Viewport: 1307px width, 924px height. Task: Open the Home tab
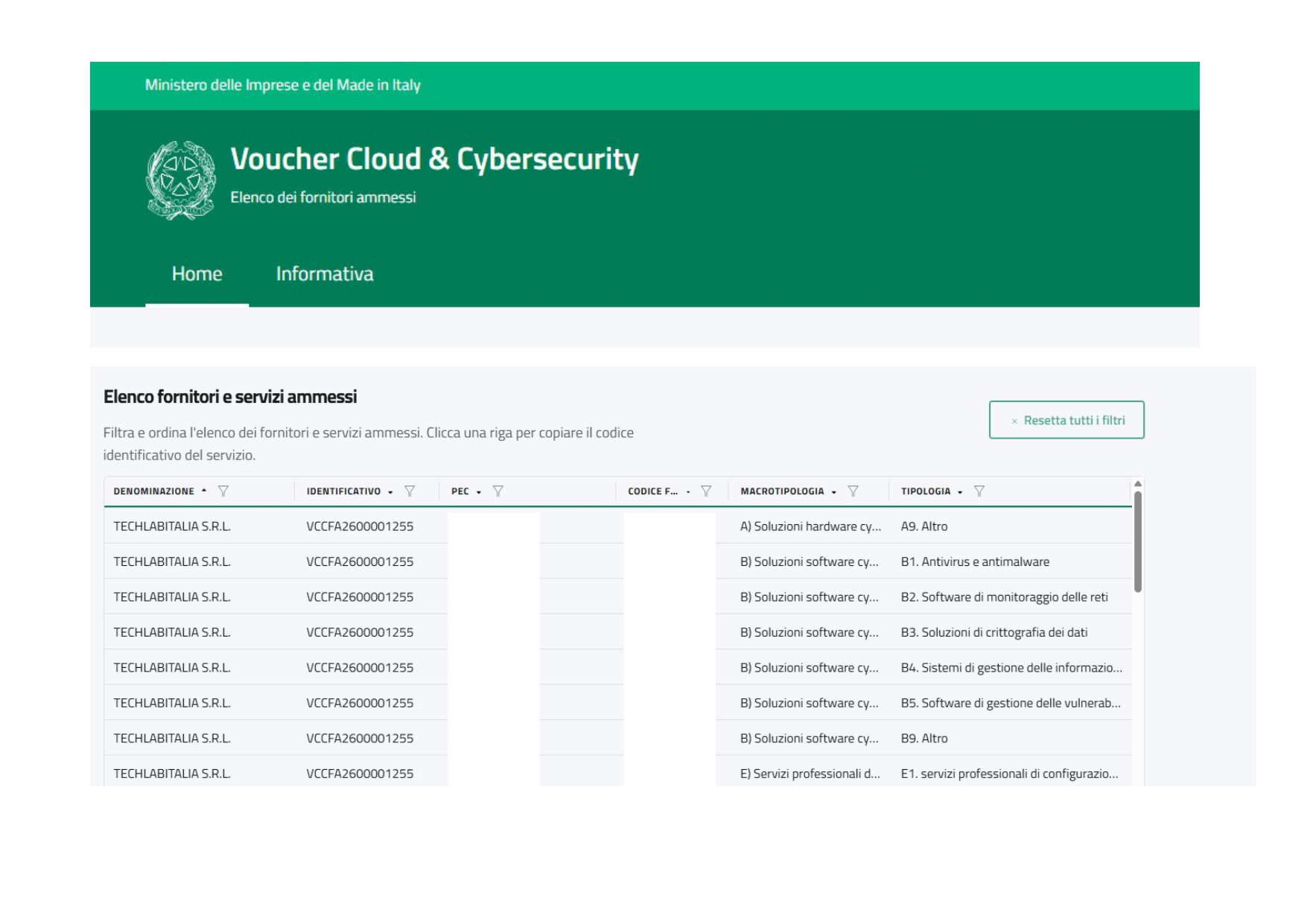197,274
